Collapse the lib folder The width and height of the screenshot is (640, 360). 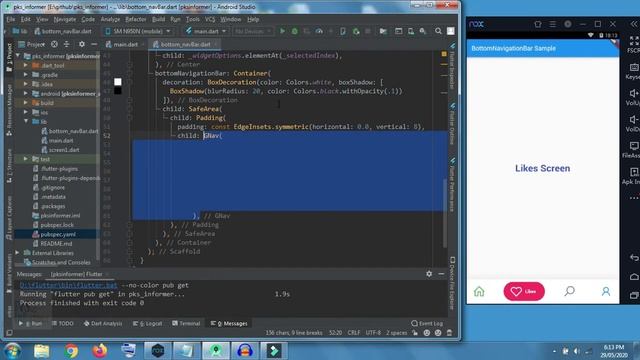click(x=26, y=122)
